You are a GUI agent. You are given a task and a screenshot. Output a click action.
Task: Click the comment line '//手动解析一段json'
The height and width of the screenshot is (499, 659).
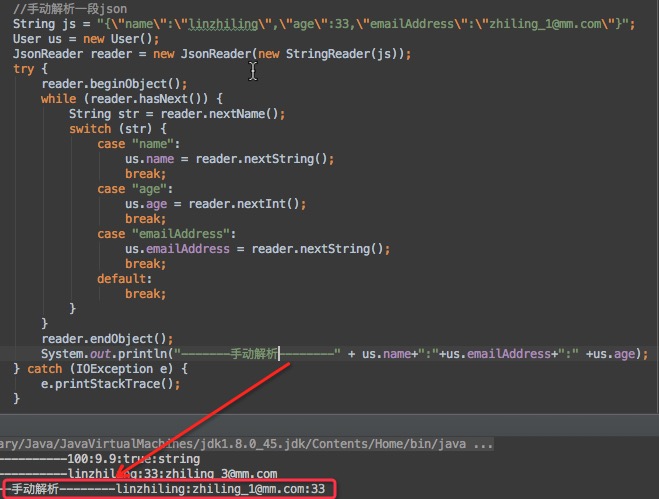[70, 9]
